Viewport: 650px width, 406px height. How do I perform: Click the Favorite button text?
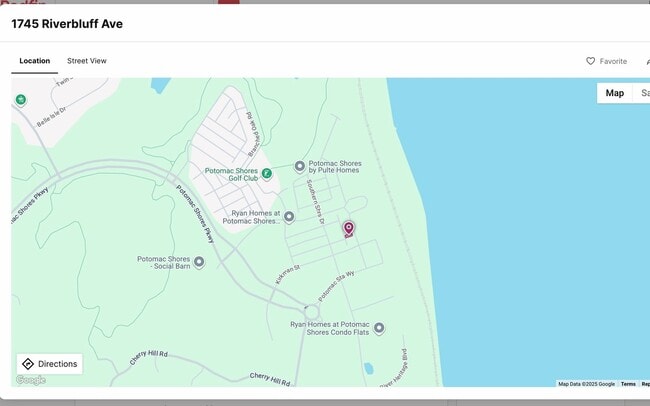coord(613,61)
